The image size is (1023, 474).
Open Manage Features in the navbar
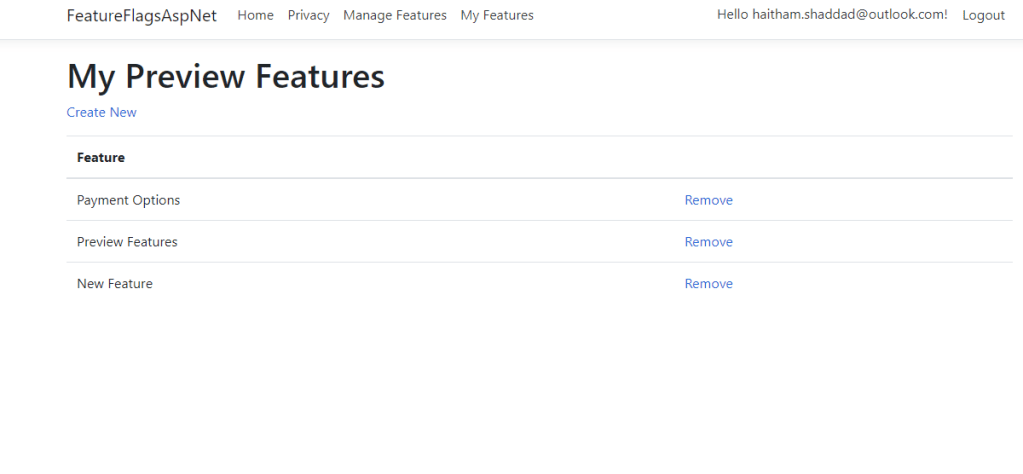[394, 16]
